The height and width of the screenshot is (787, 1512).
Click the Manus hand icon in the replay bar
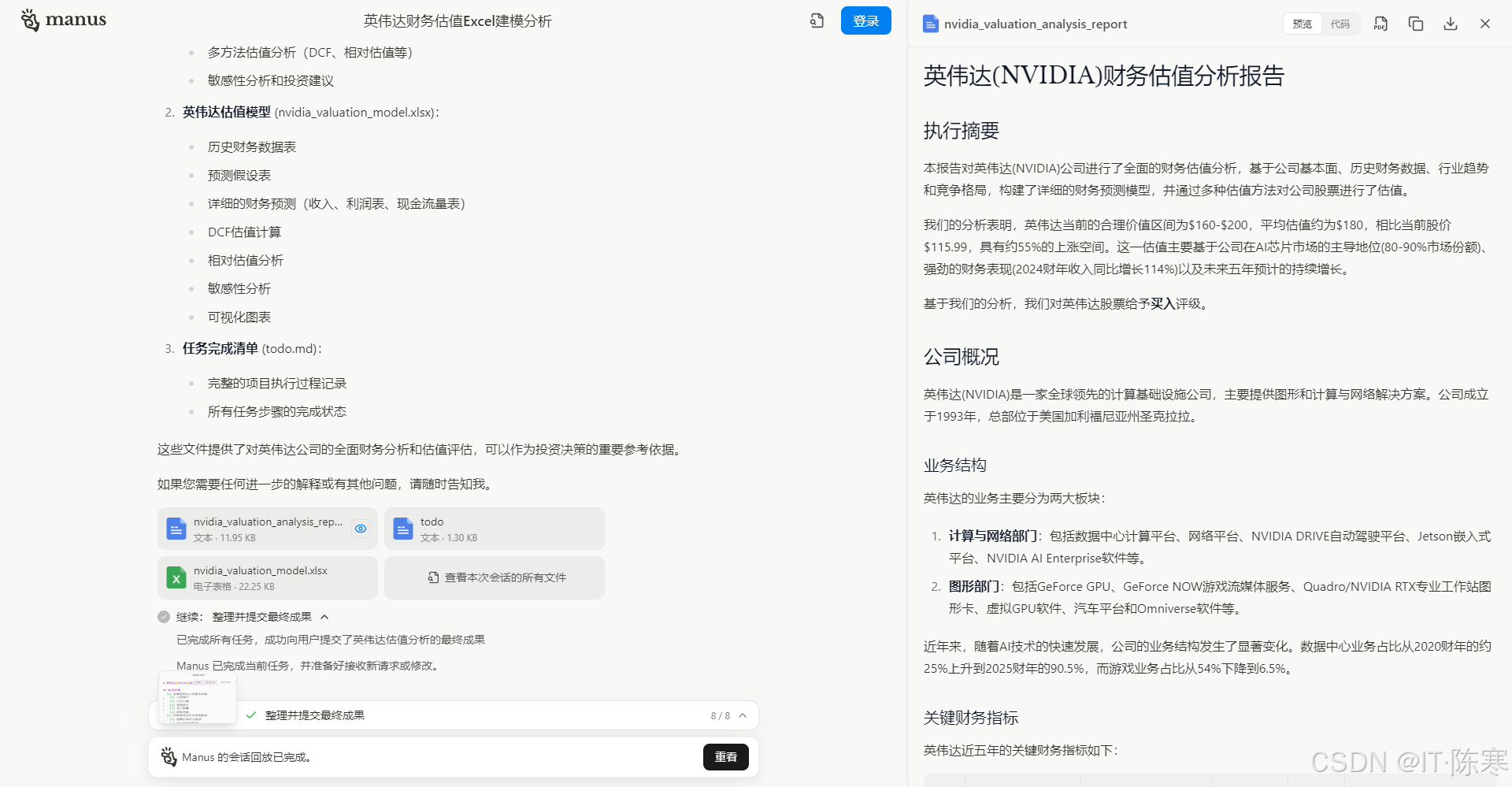[169, 757]
